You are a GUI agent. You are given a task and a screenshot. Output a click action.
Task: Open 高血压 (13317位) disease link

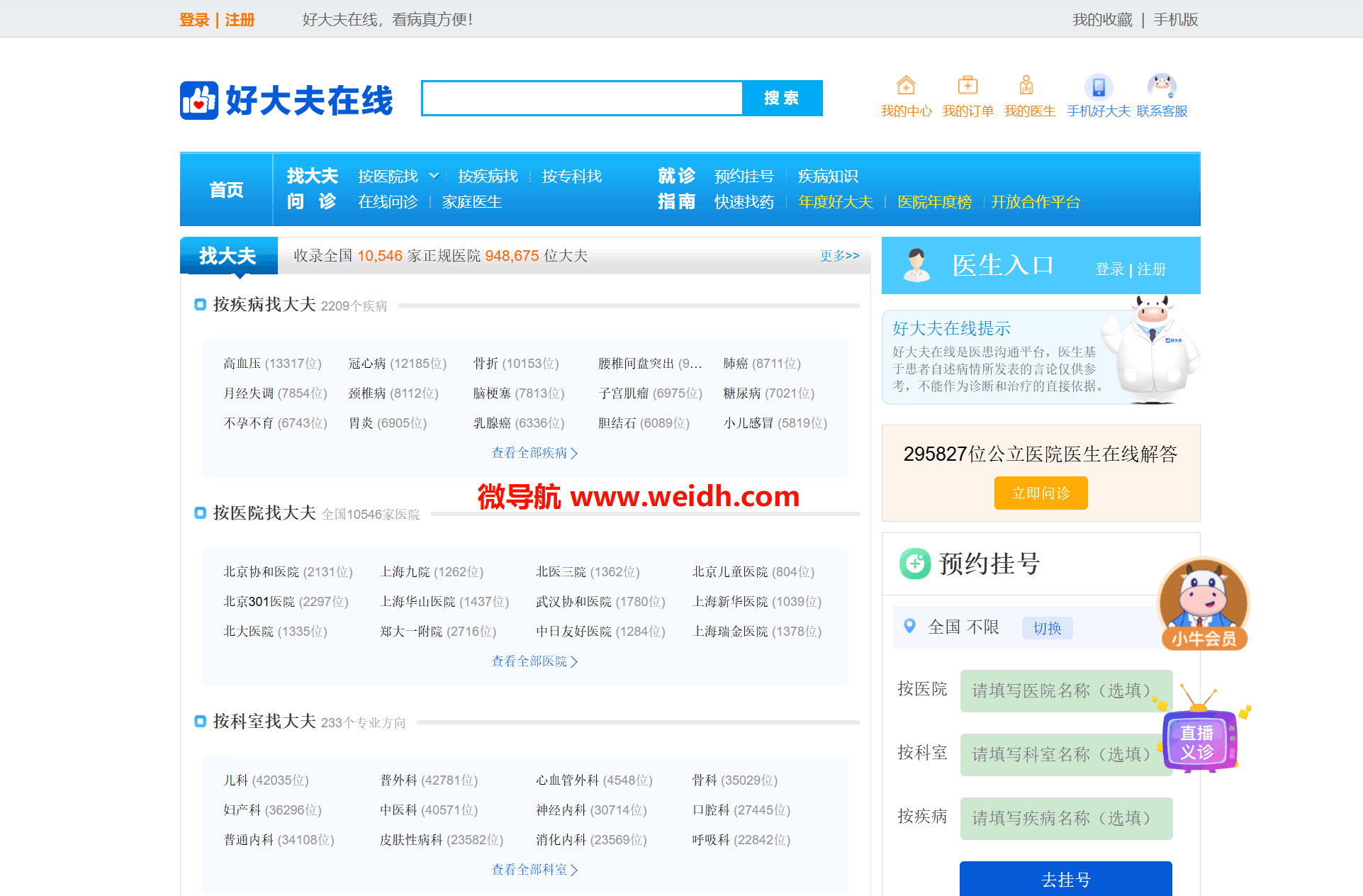pyautogui.click(x=272, y=363)
